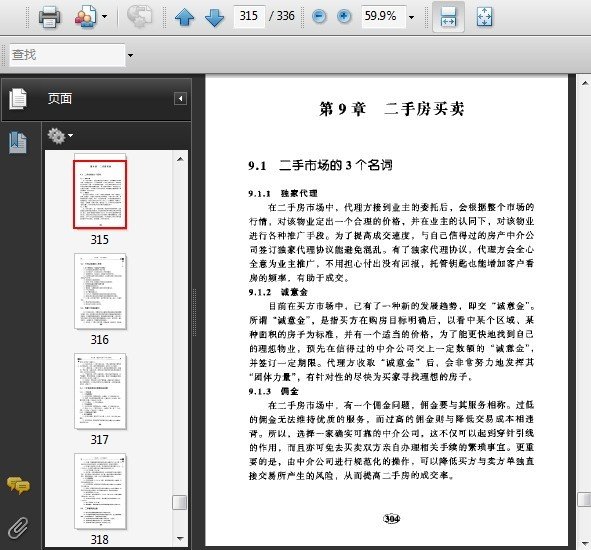
Task: Select page 316 thumbnail
Action: coord(100,291)
